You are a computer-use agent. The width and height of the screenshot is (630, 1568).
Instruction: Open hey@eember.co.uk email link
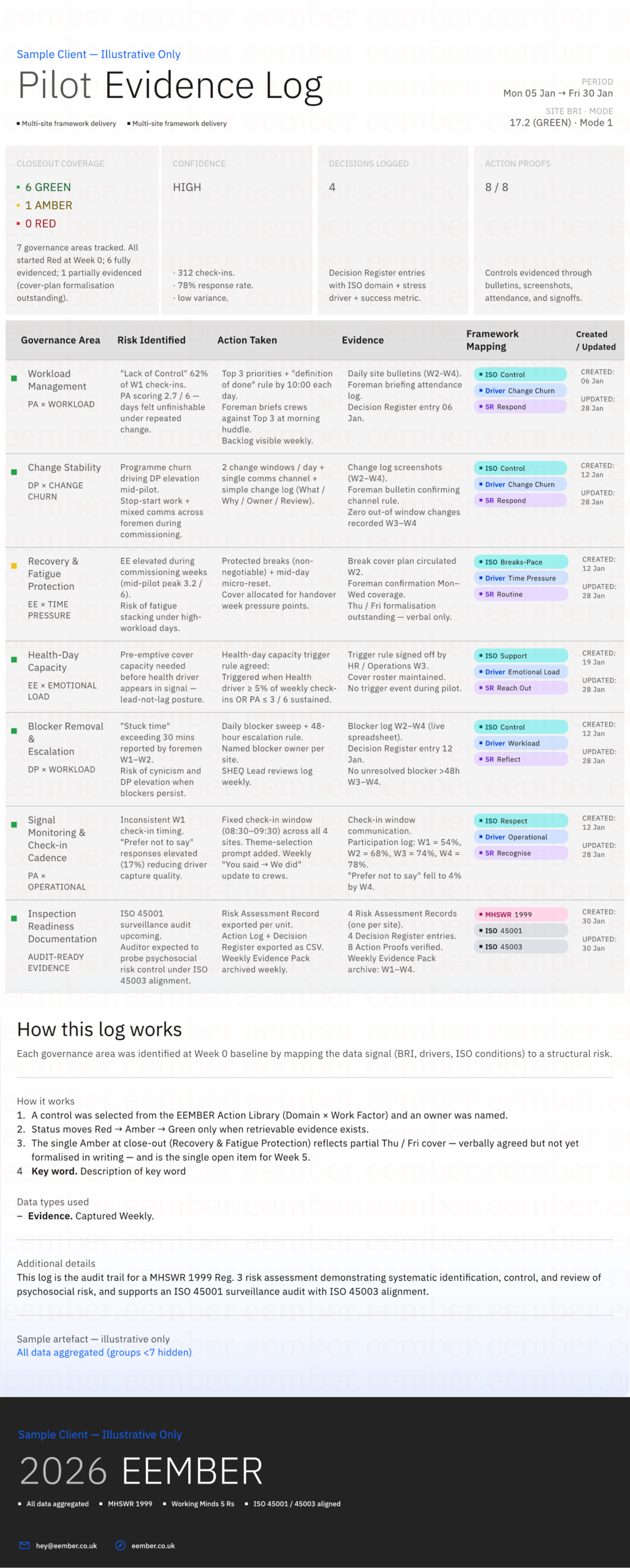[66, 1546]
